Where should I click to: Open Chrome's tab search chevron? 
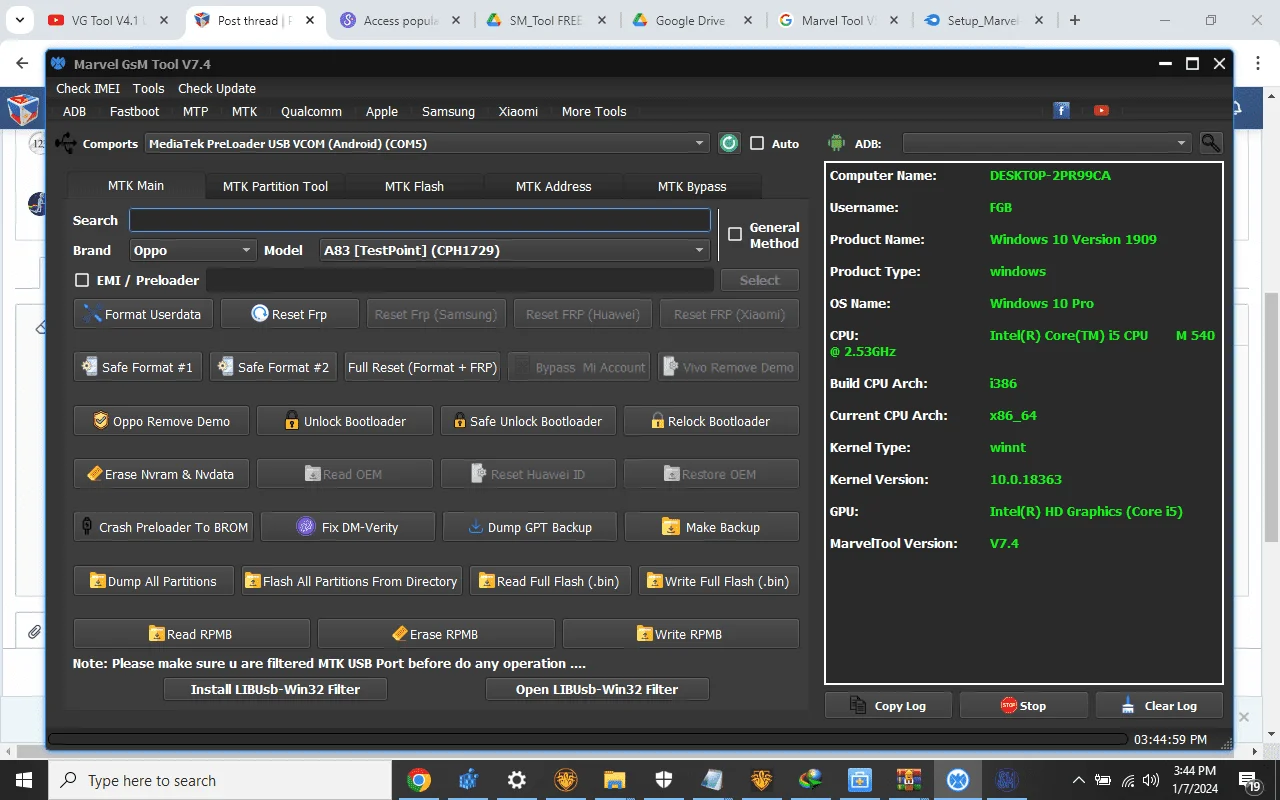19,20
